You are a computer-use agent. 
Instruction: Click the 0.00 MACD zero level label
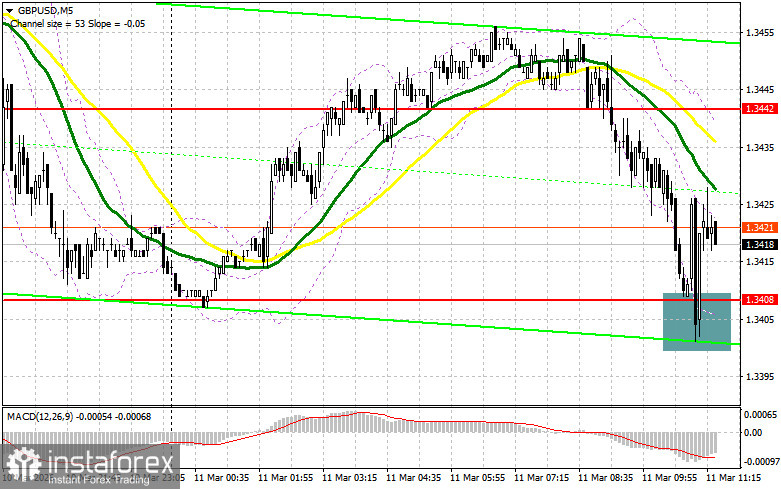coord(753,433)
